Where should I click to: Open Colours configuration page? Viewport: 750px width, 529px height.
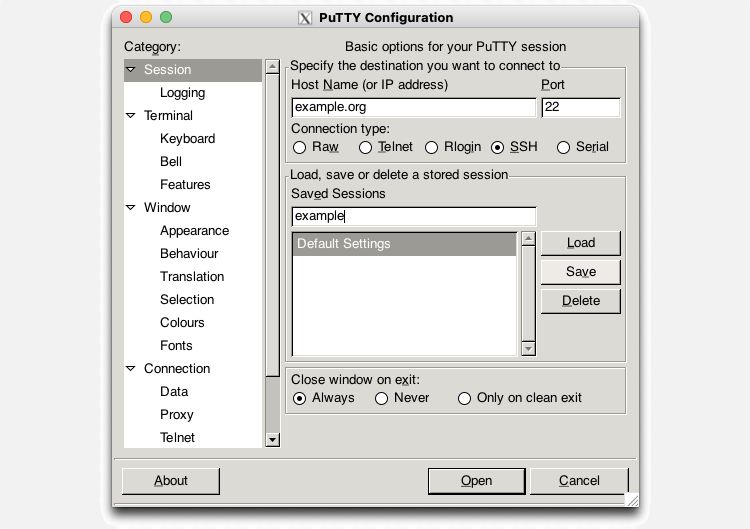(182, 323)
